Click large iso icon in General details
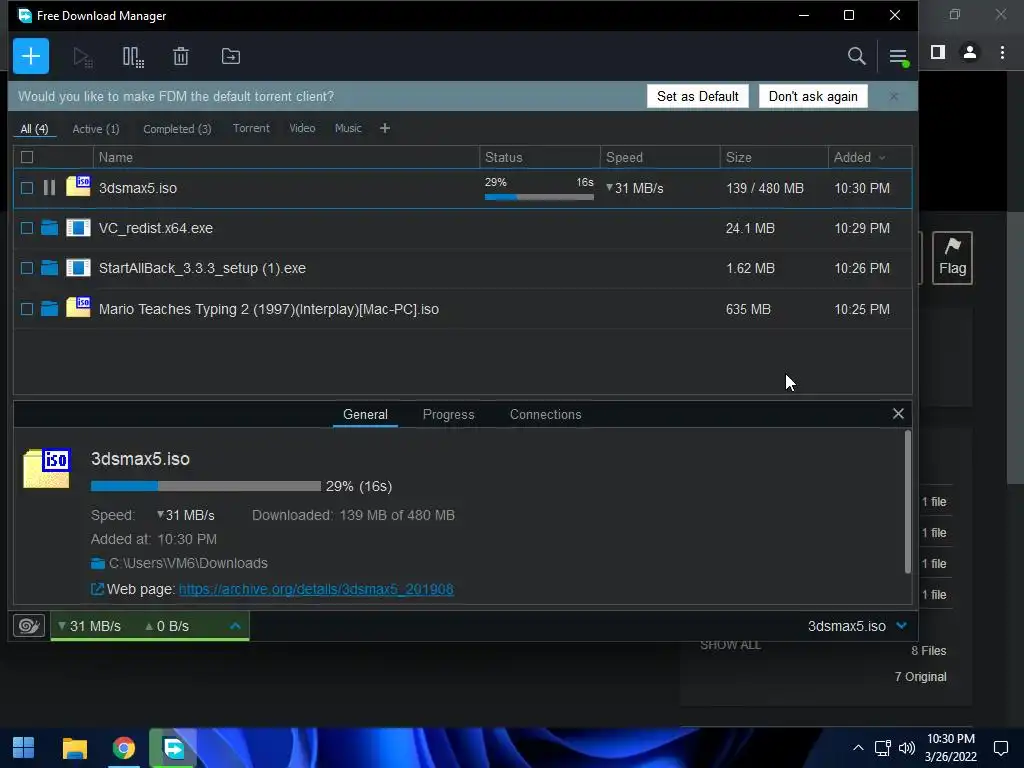The height and width of the screenshot is (768, 1024). point(46,468)
